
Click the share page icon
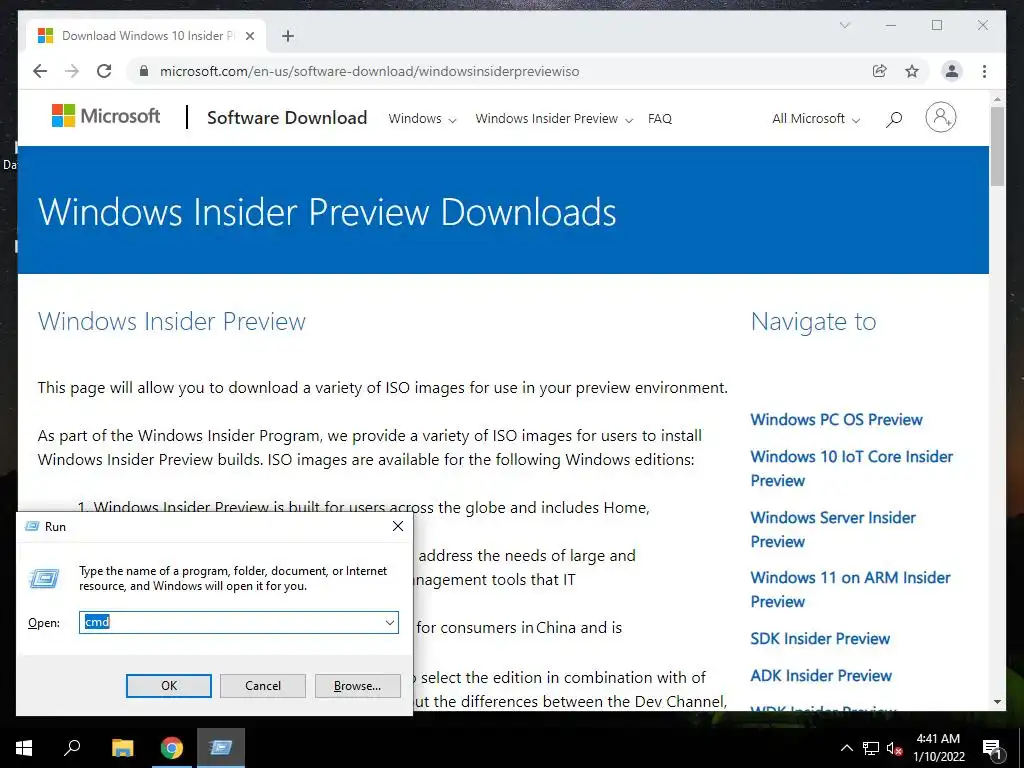(880, 71)
